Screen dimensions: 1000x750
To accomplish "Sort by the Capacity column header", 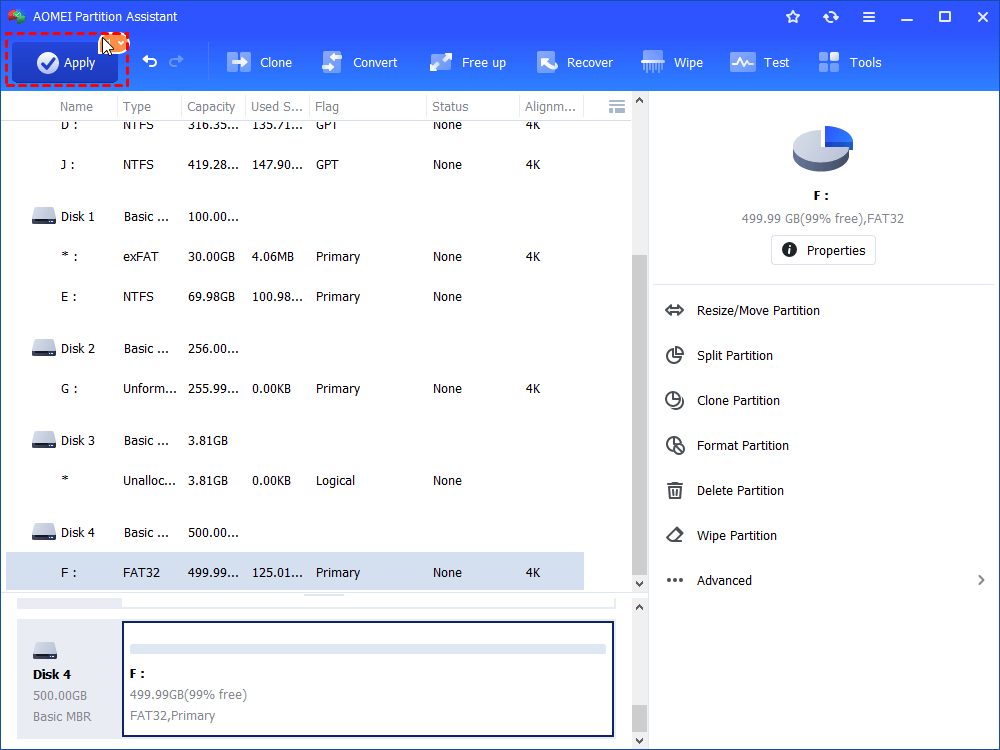I will coord(211,107).
